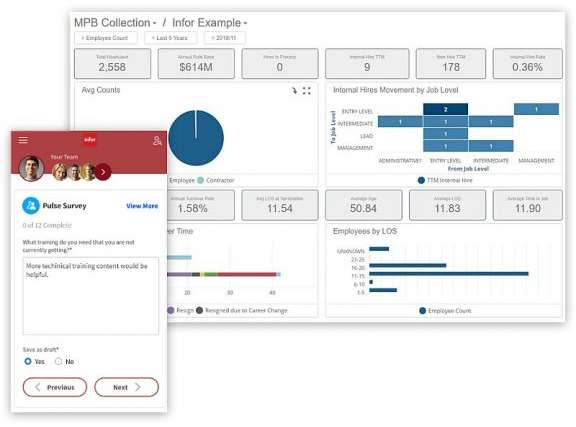Screen dimensions: 576x427
Task: Toggle the Contractor legend item
Action: click(x=216, y=180)
